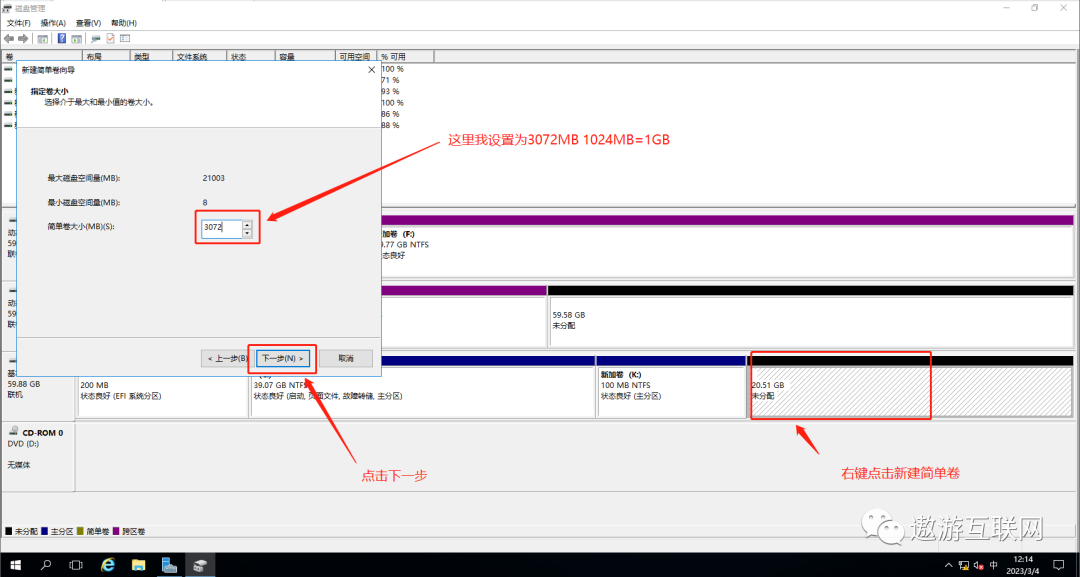Click the connect disk toolbar icon
The width and height of the screenshot is (1080, 577).
coord(96,39)
